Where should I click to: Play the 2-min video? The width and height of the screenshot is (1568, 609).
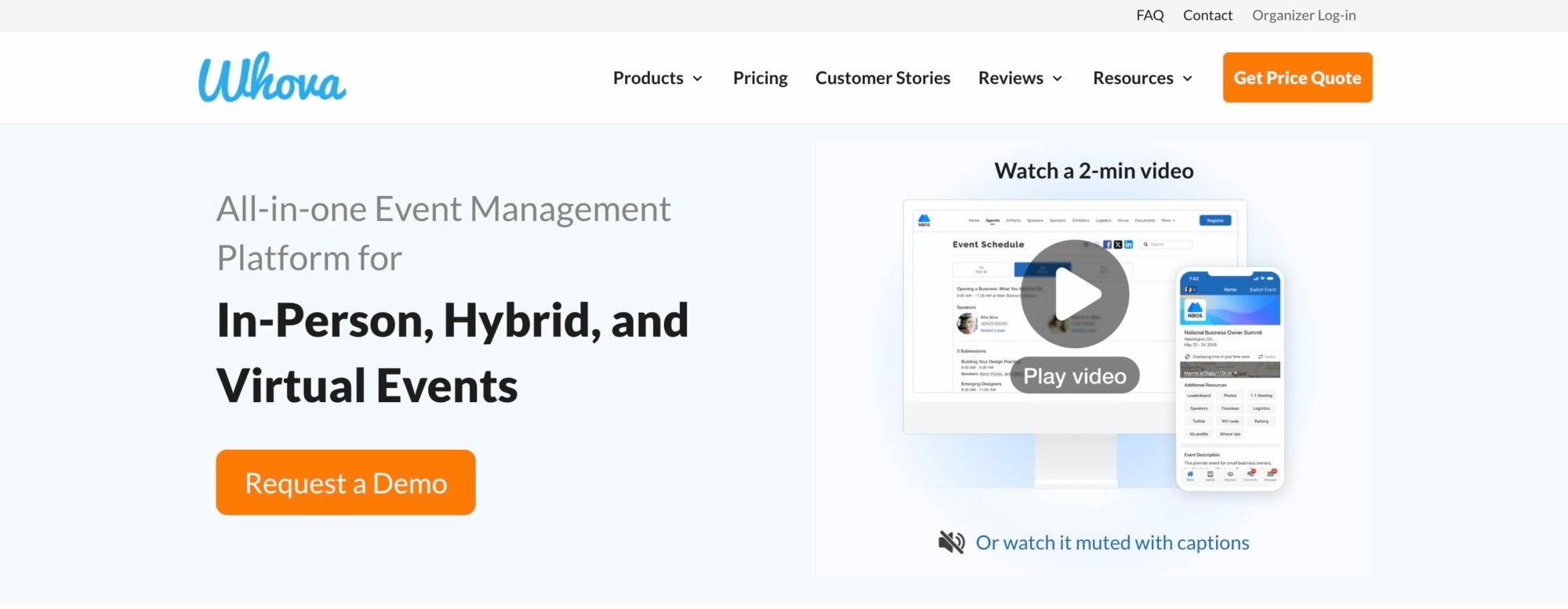pos(1075,294)
